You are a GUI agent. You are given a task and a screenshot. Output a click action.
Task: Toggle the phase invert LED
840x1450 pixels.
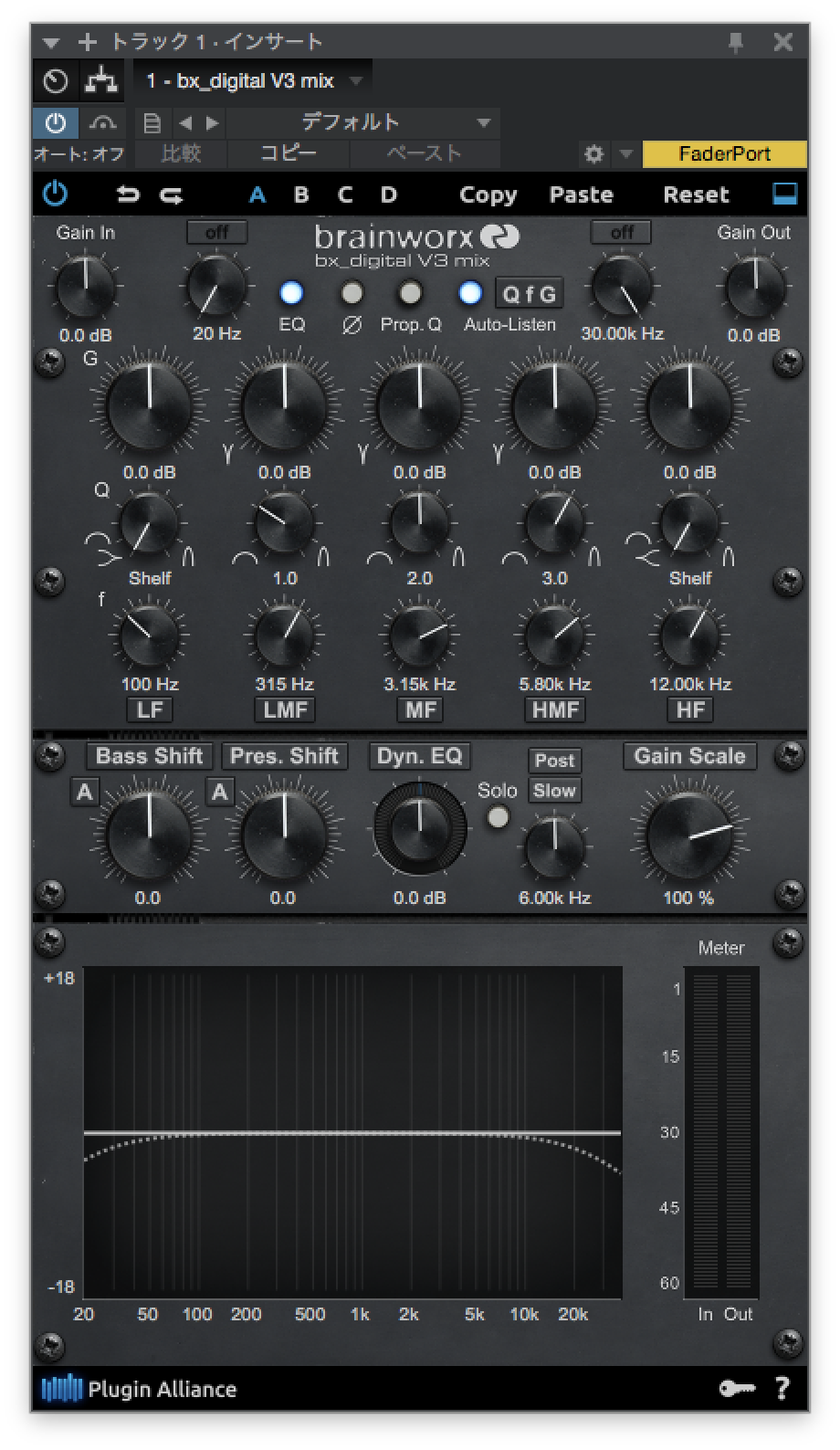click(x=352, y=293)
